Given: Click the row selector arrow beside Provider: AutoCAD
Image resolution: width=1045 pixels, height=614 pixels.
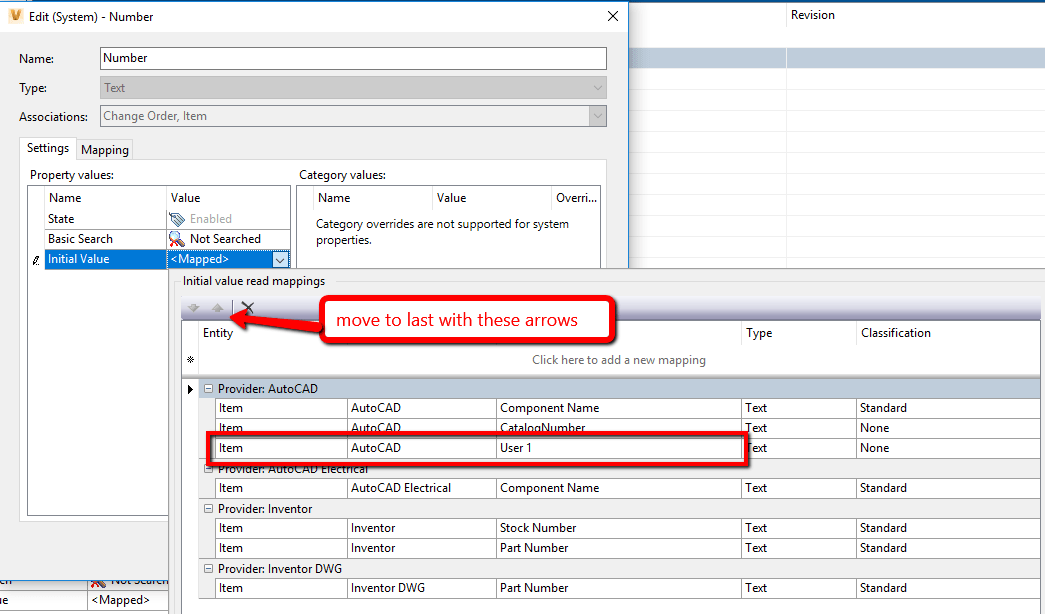Looking at the screenshot, I should pos(192,388).
